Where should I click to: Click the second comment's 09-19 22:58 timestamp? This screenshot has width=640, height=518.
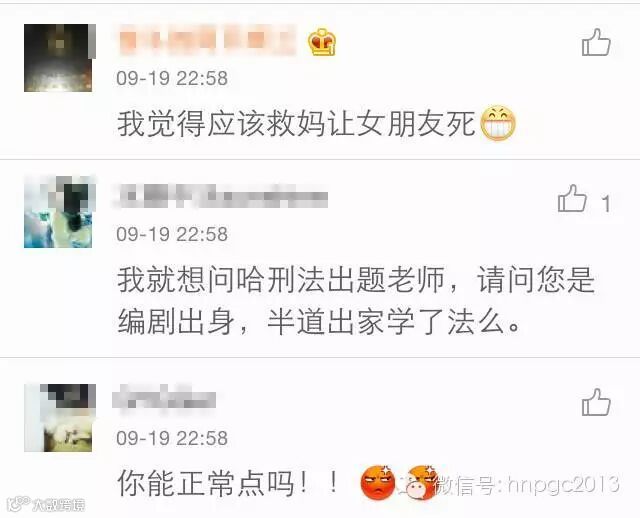click(172, 234)
